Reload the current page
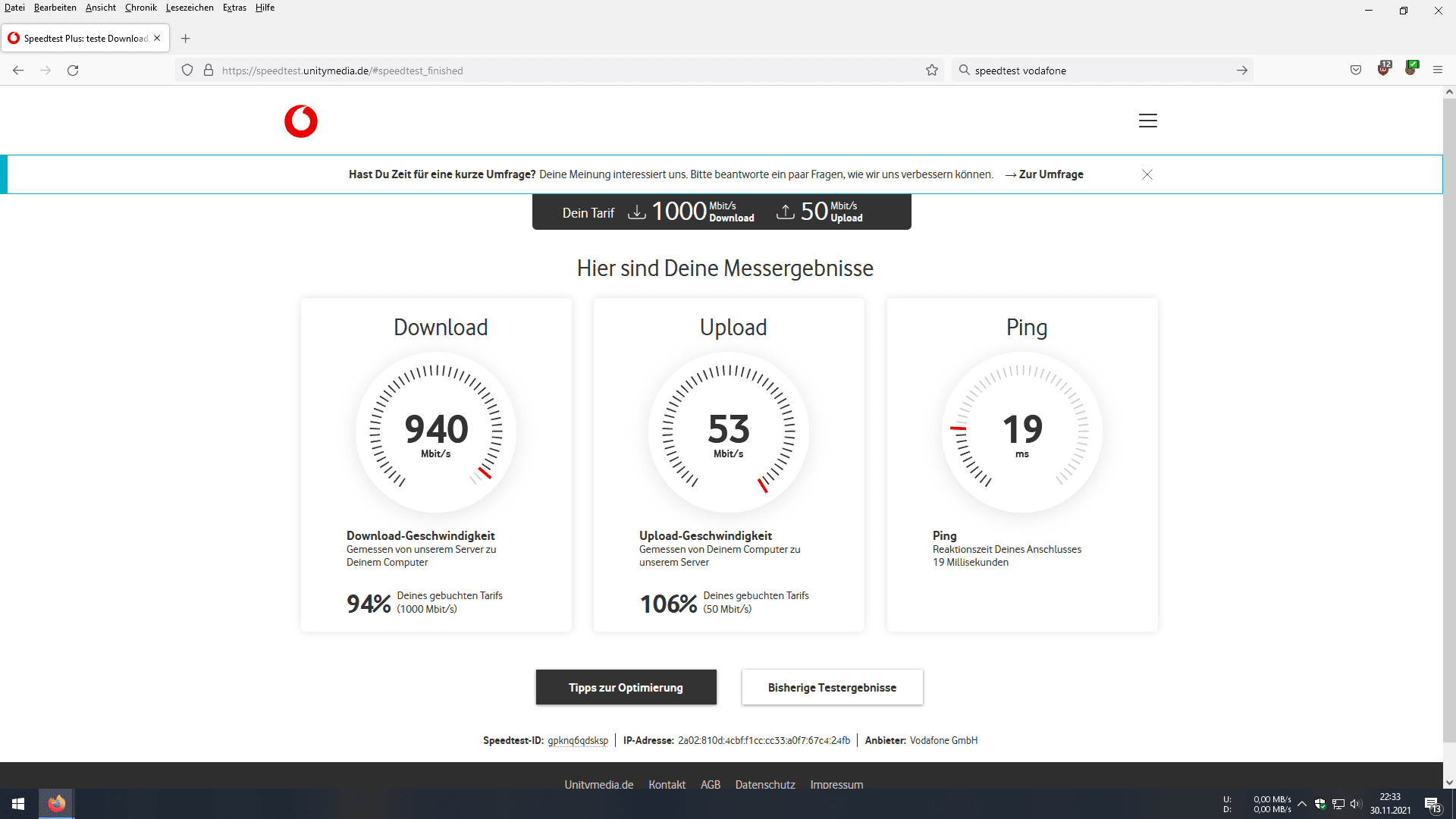The width and height of the screenshot is (1456, 819). [73, 71]
